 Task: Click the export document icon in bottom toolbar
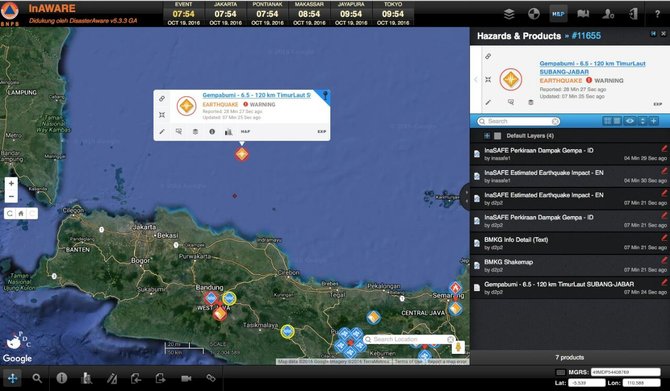pos(160,378)
